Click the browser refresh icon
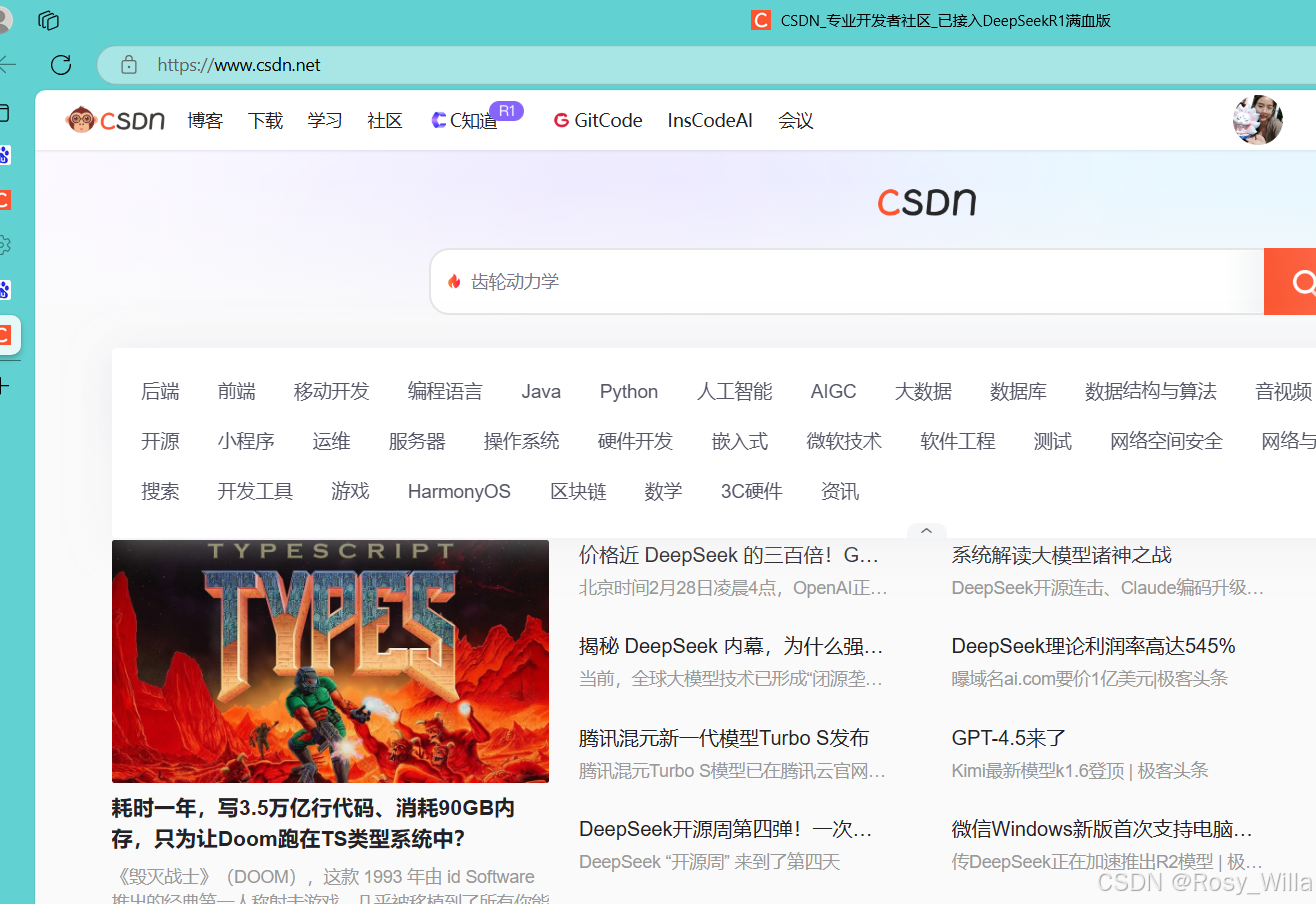1316x904 pixels. 61,65
